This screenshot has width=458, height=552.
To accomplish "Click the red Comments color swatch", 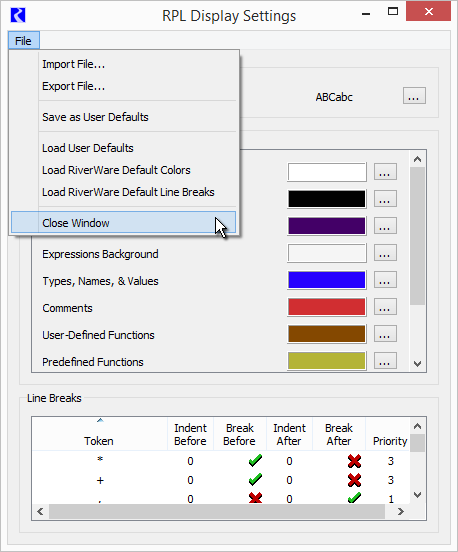I will [x=327, y=307].
